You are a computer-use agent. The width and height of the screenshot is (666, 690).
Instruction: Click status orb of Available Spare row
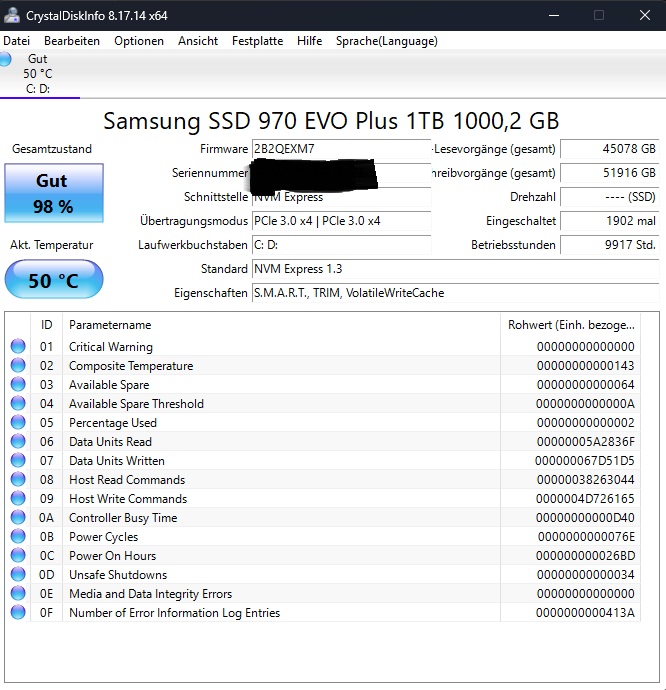(18, 384)
